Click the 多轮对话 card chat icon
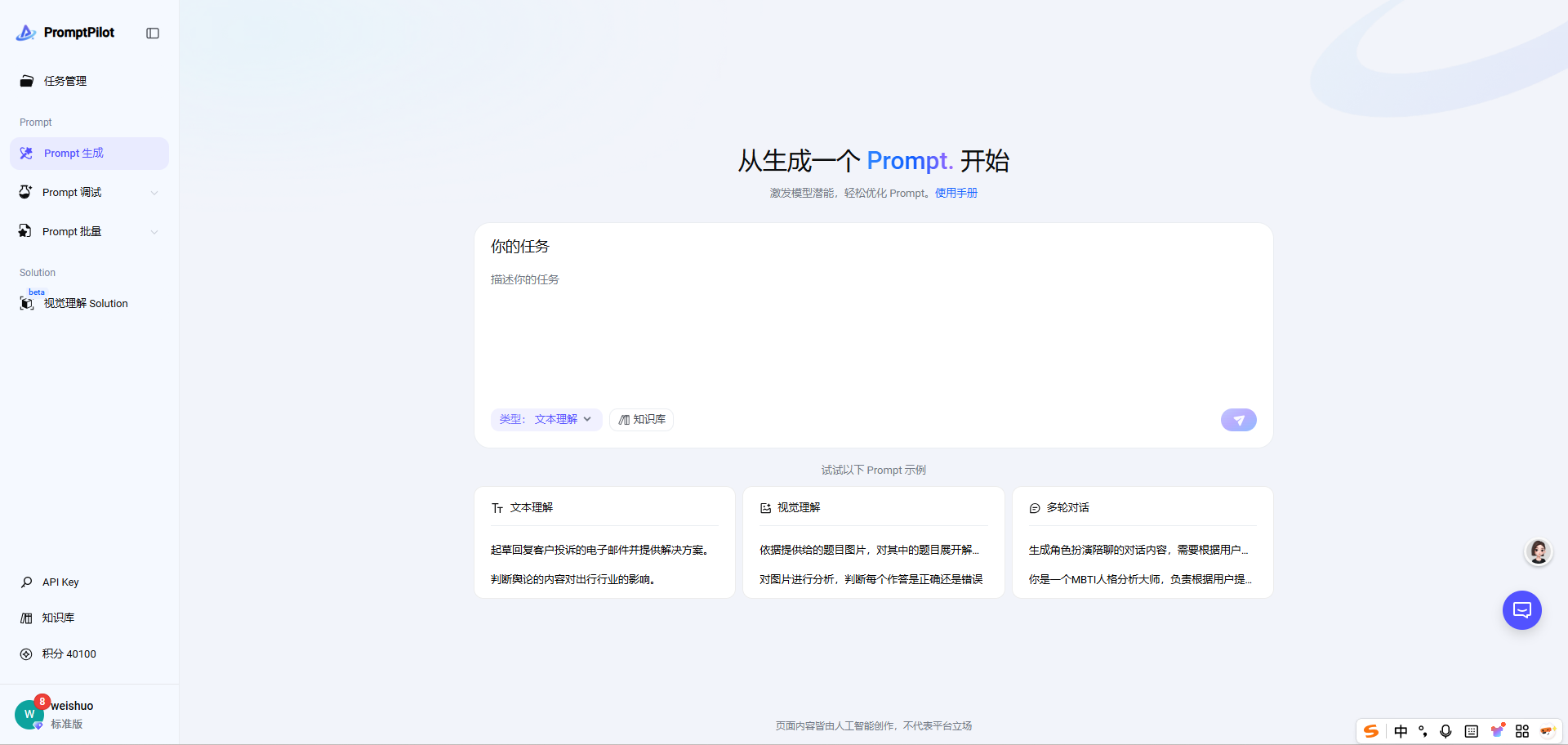This screenshot has width=1568, height=745. coord(1035,508)
